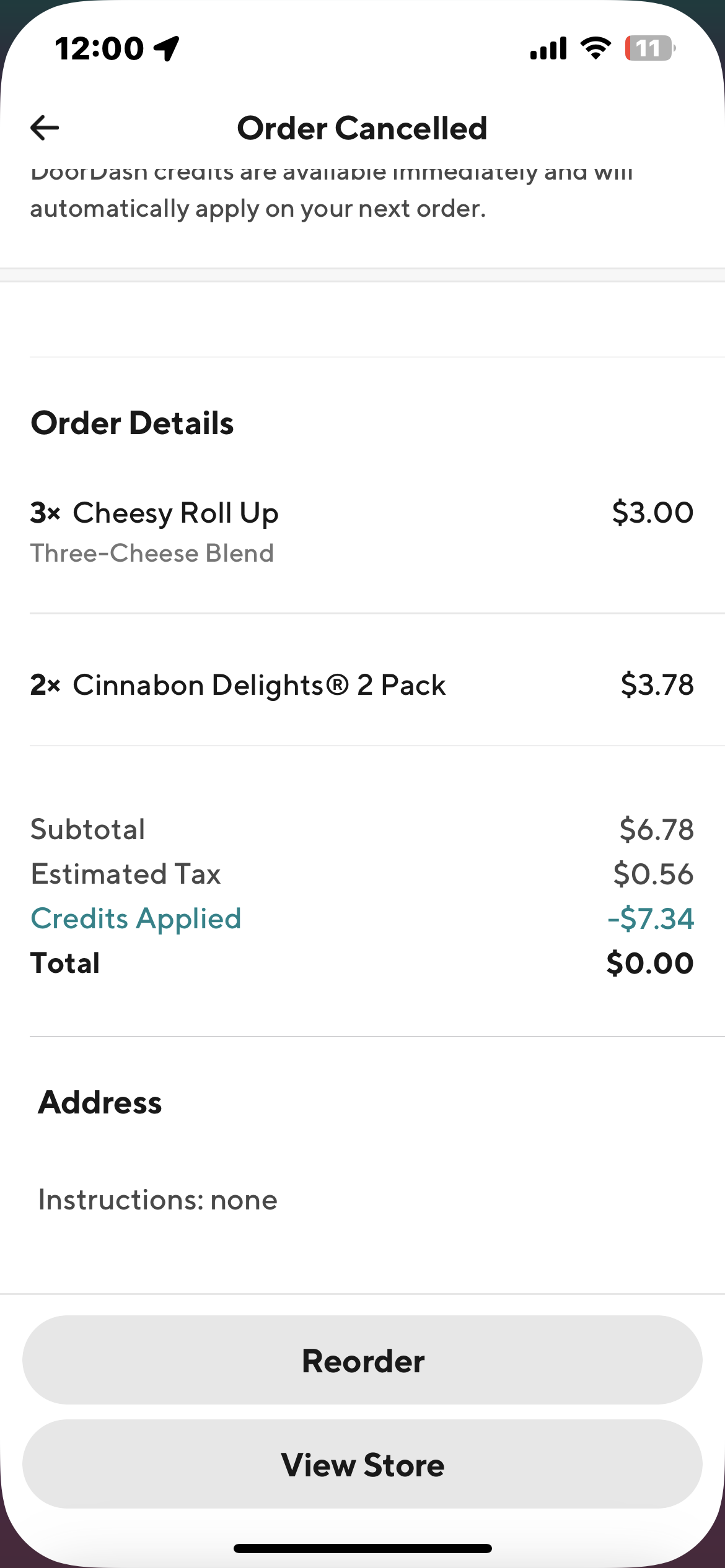Tap the Order Cancelled title

(362, 128)
